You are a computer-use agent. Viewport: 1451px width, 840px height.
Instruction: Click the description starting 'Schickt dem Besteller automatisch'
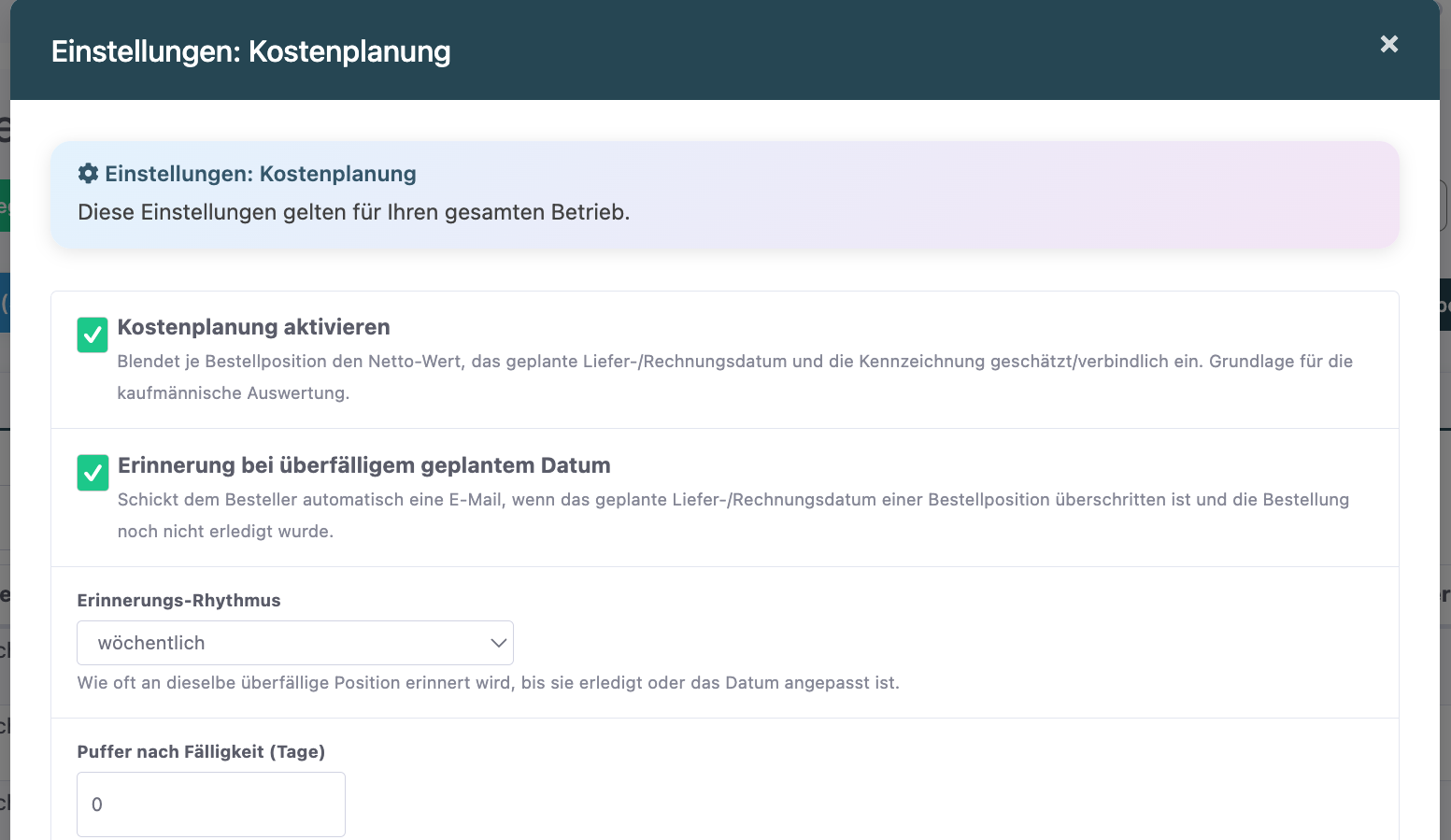733,515
